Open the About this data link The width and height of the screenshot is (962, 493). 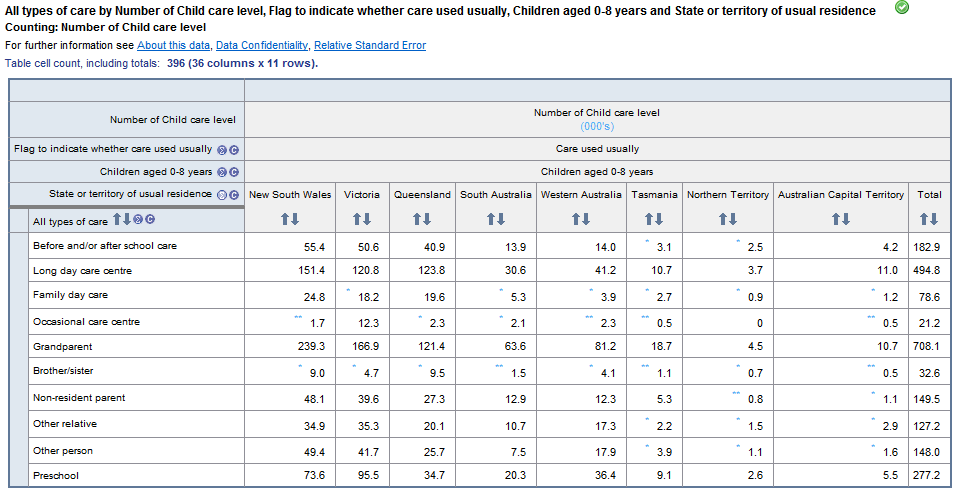173,46
